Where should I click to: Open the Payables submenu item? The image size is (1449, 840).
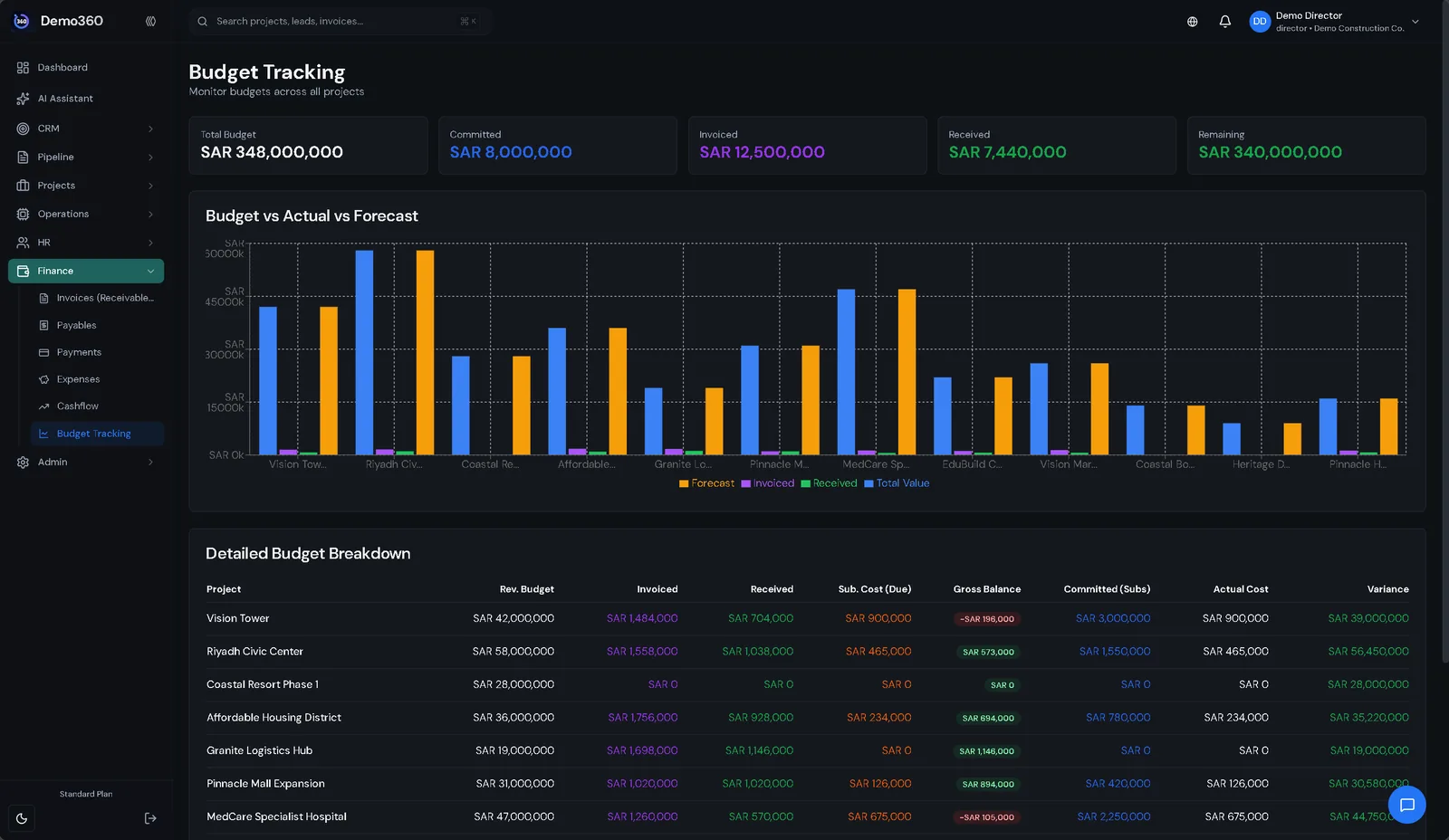coord(97,325)
